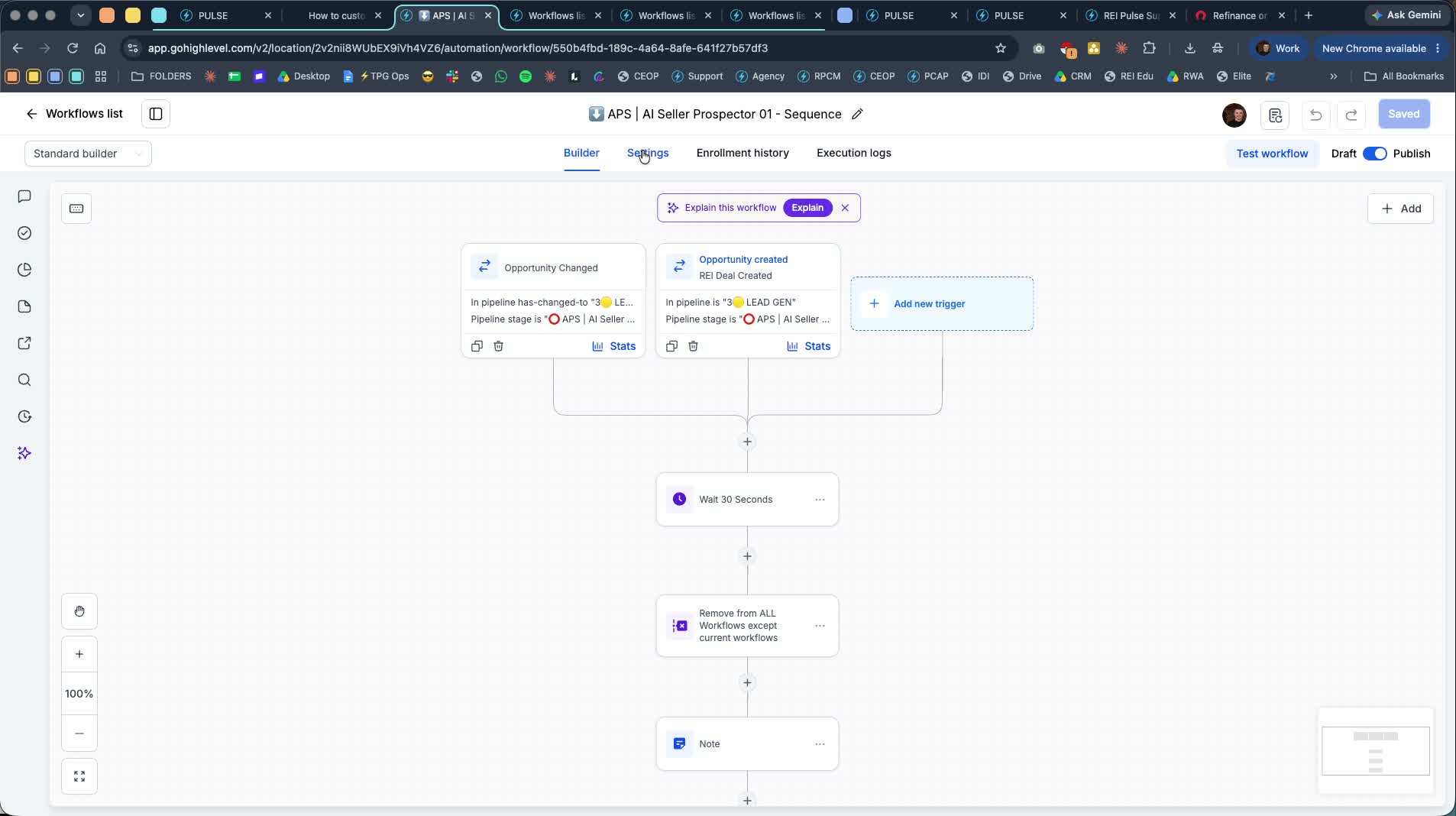Screen dimensions: 1456x816
Task: Go back to Workflows list
Action: coord(74,114)
